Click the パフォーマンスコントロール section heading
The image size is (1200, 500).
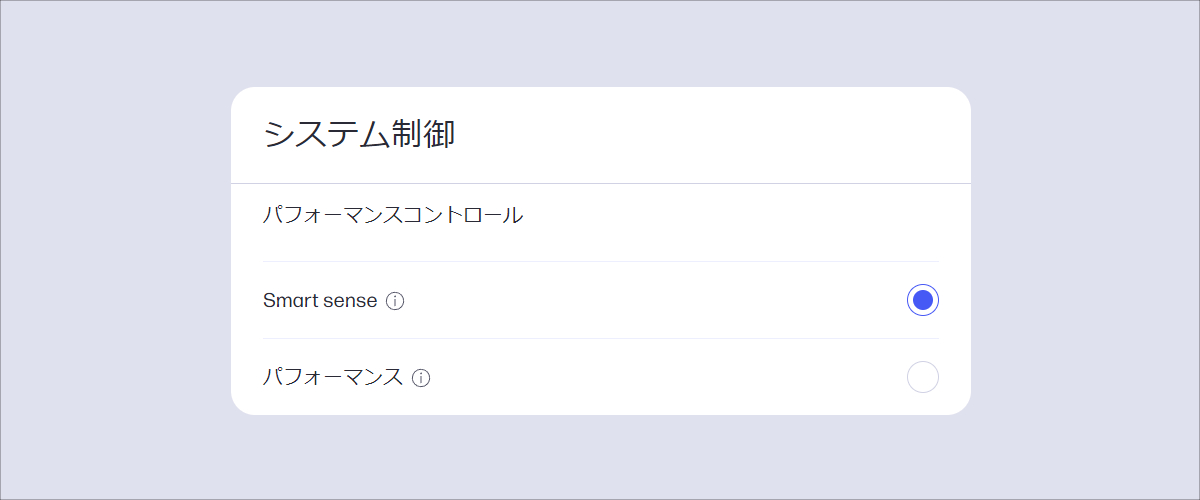point(393,215)
